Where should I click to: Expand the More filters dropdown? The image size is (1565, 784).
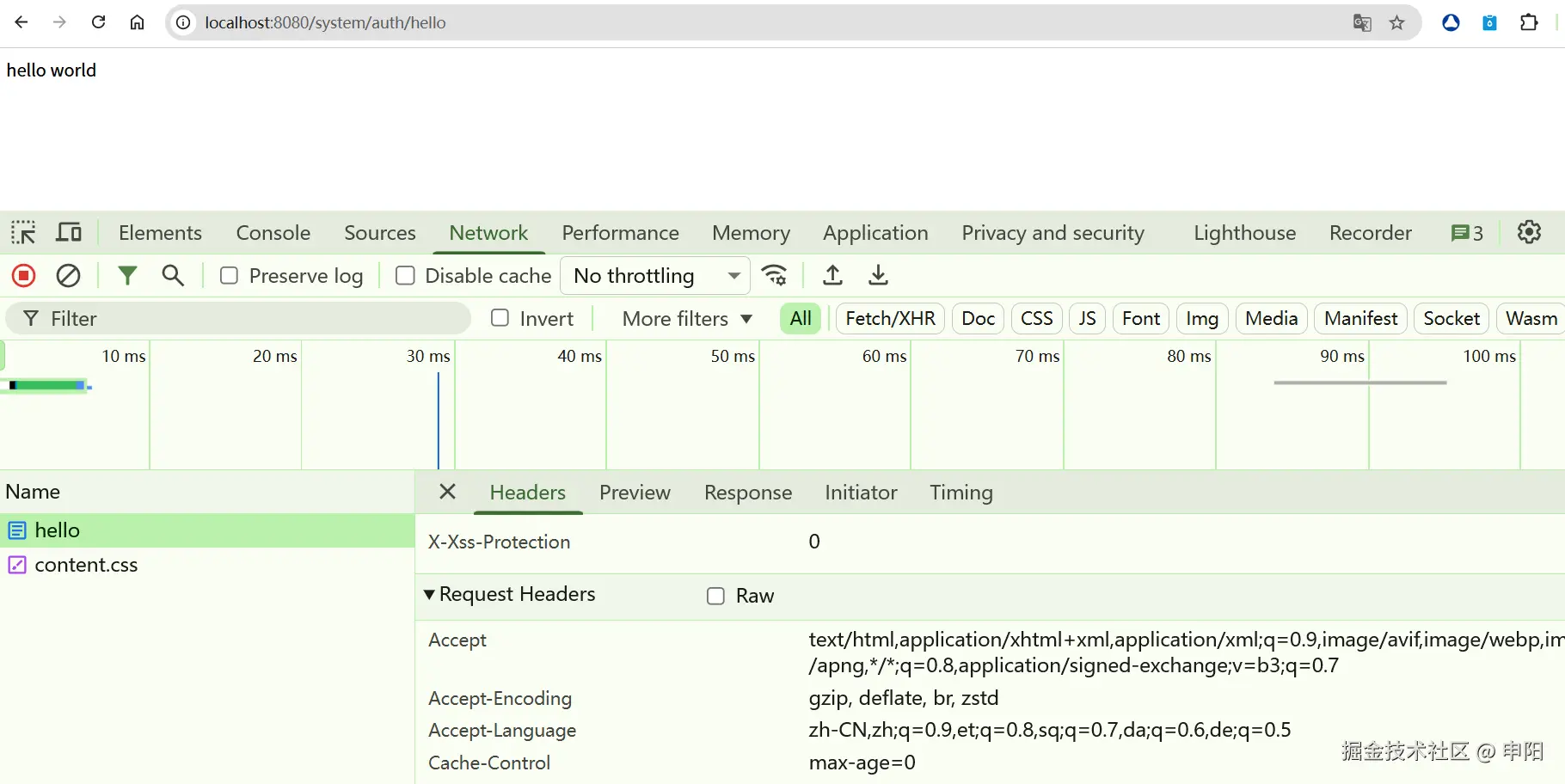687,319
